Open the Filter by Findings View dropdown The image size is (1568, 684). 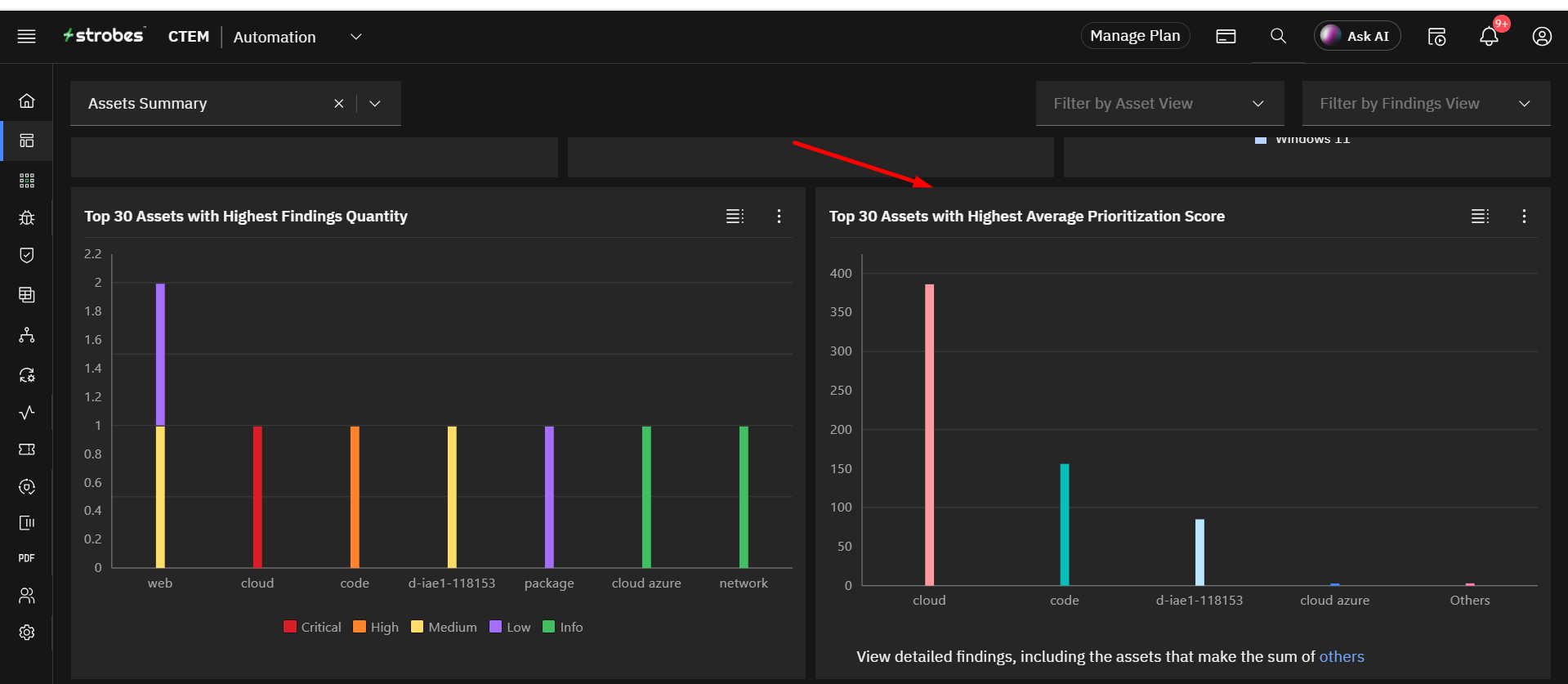1426,104
